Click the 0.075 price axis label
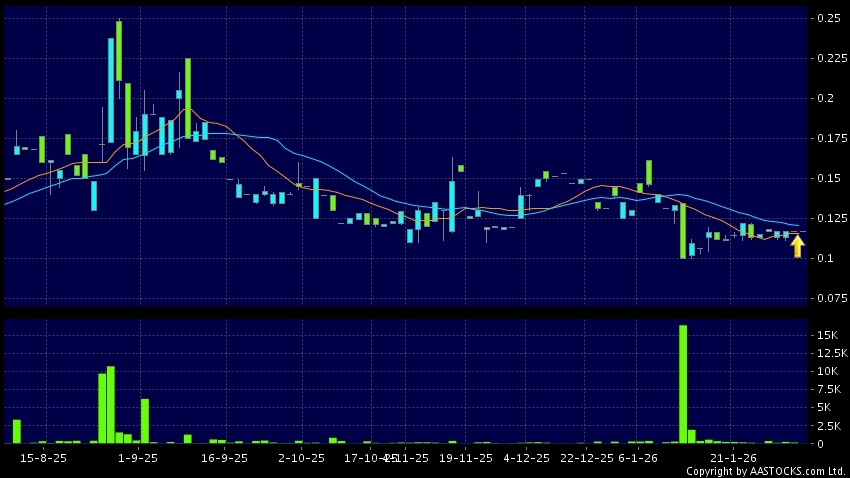This screenshot has width=850, height=478. click(x=827, y=298)
